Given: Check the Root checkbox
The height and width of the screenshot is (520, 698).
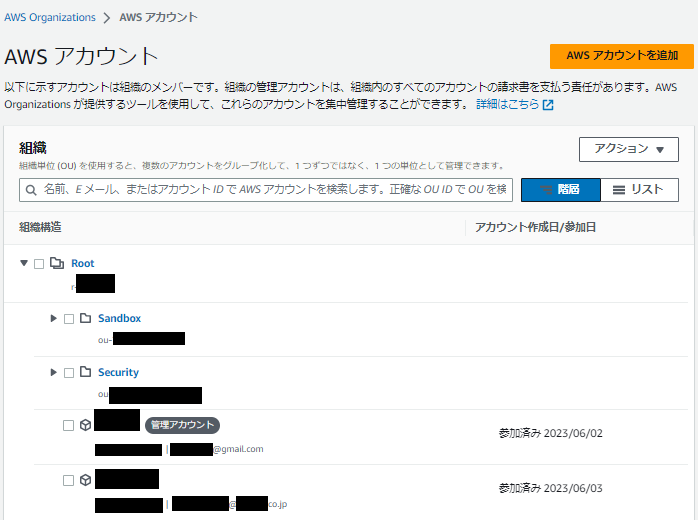Looking at the screenshot, I should pyautogui.click(x=39, y=264).
